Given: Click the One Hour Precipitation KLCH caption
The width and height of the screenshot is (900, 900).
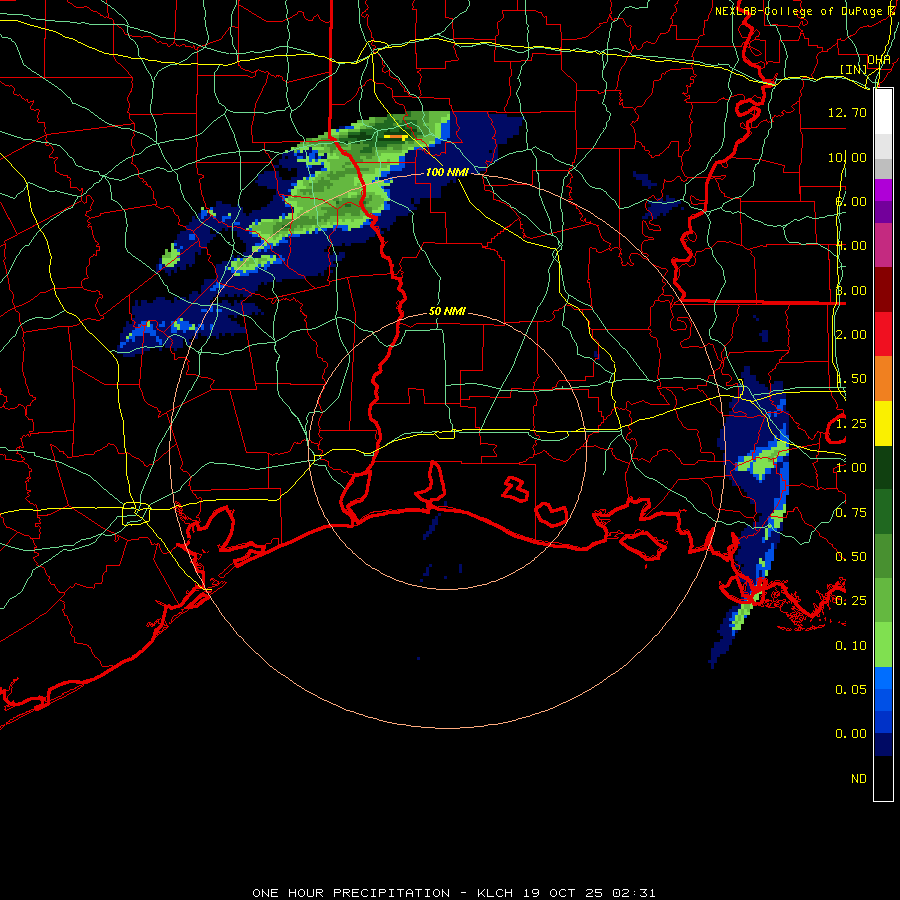Looking at the screenshot, I should (x=454, y=893).
